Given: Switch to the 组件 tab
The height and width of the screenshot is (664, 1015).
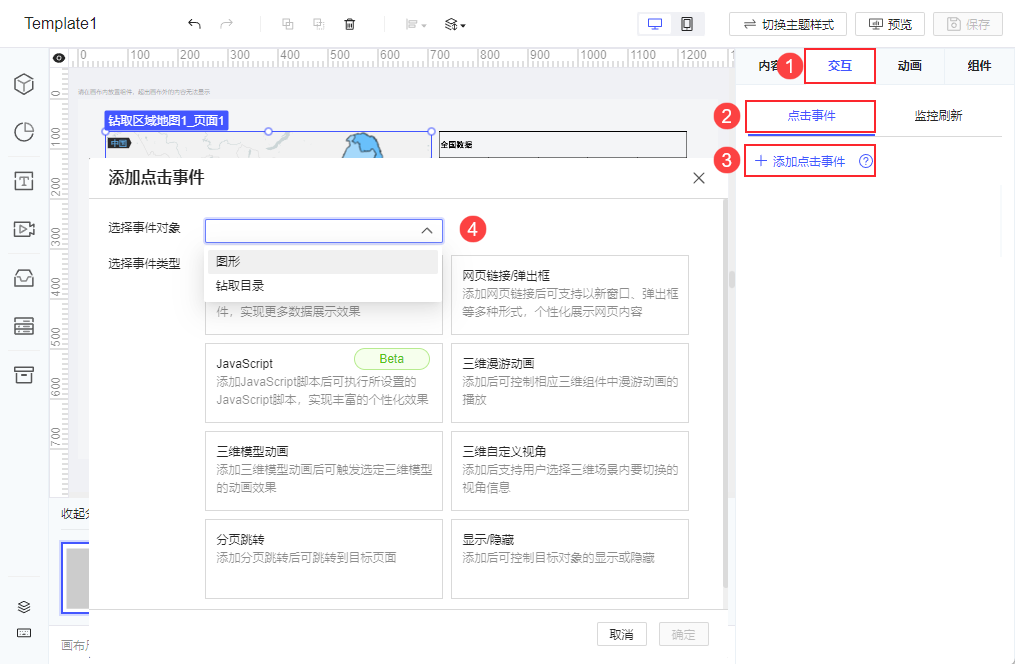Looking at the screenshot, I should (979, 66).
